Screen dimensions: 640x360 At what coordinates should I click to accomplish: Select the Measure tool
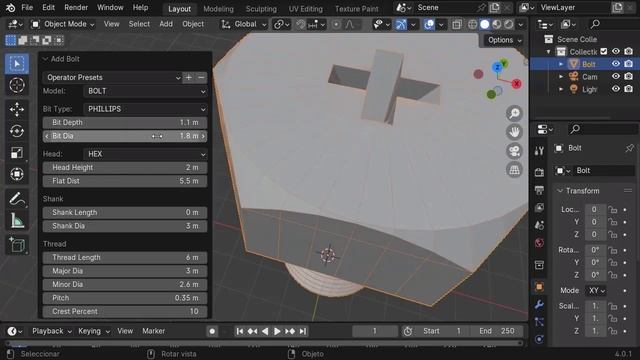[x=17, y=220]
